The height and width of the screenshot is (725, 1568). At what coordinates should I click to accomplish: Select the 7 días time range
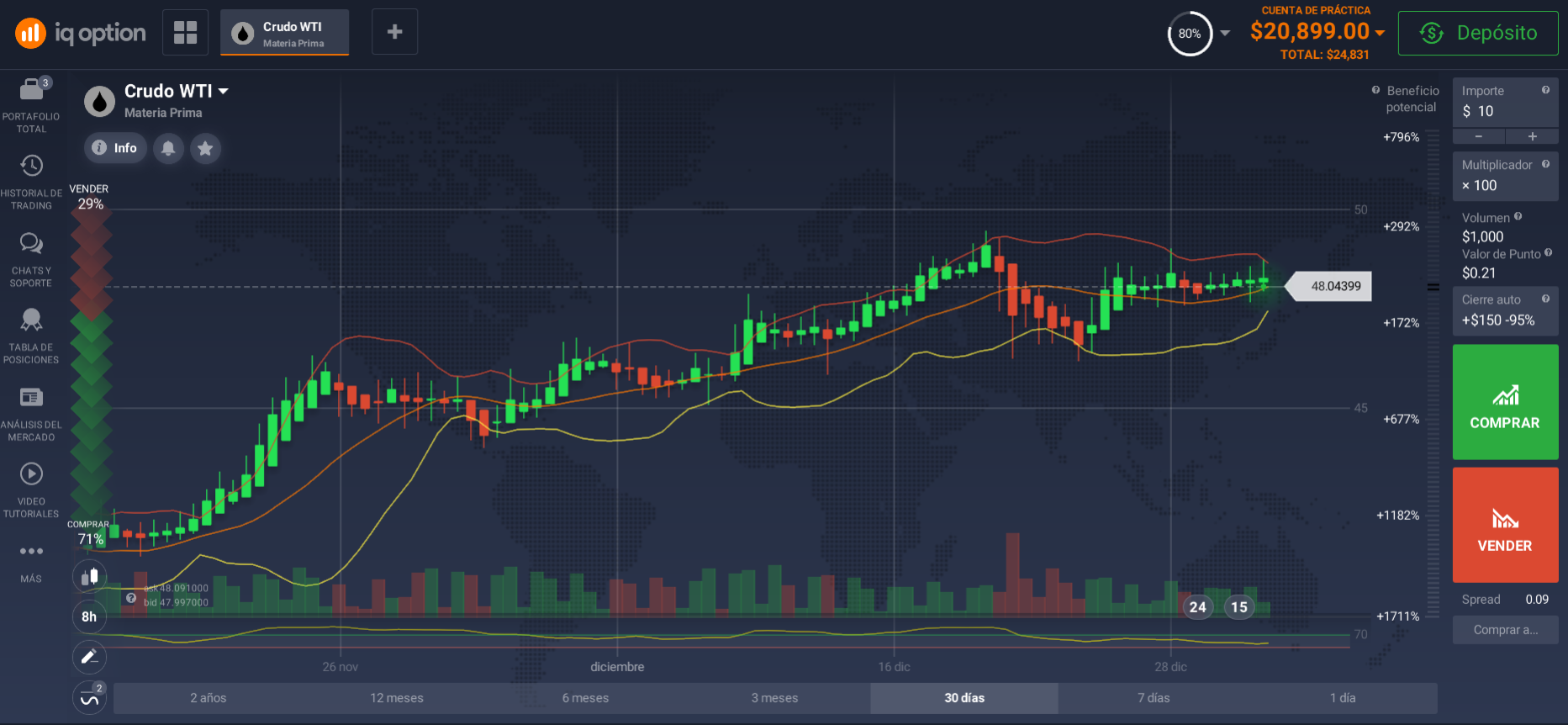1154,698
